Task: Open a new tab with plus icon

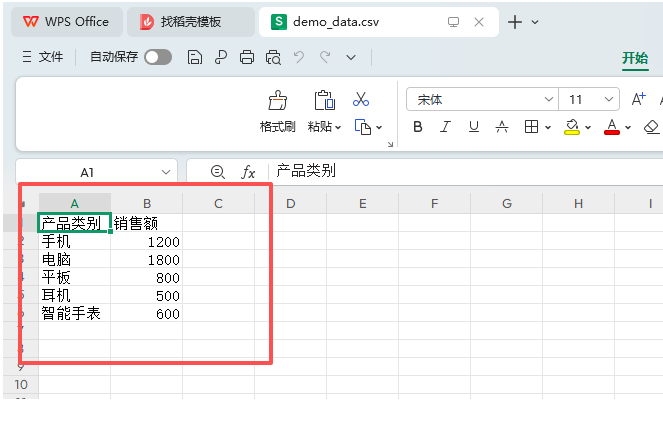Action: (x=515, y=22)
